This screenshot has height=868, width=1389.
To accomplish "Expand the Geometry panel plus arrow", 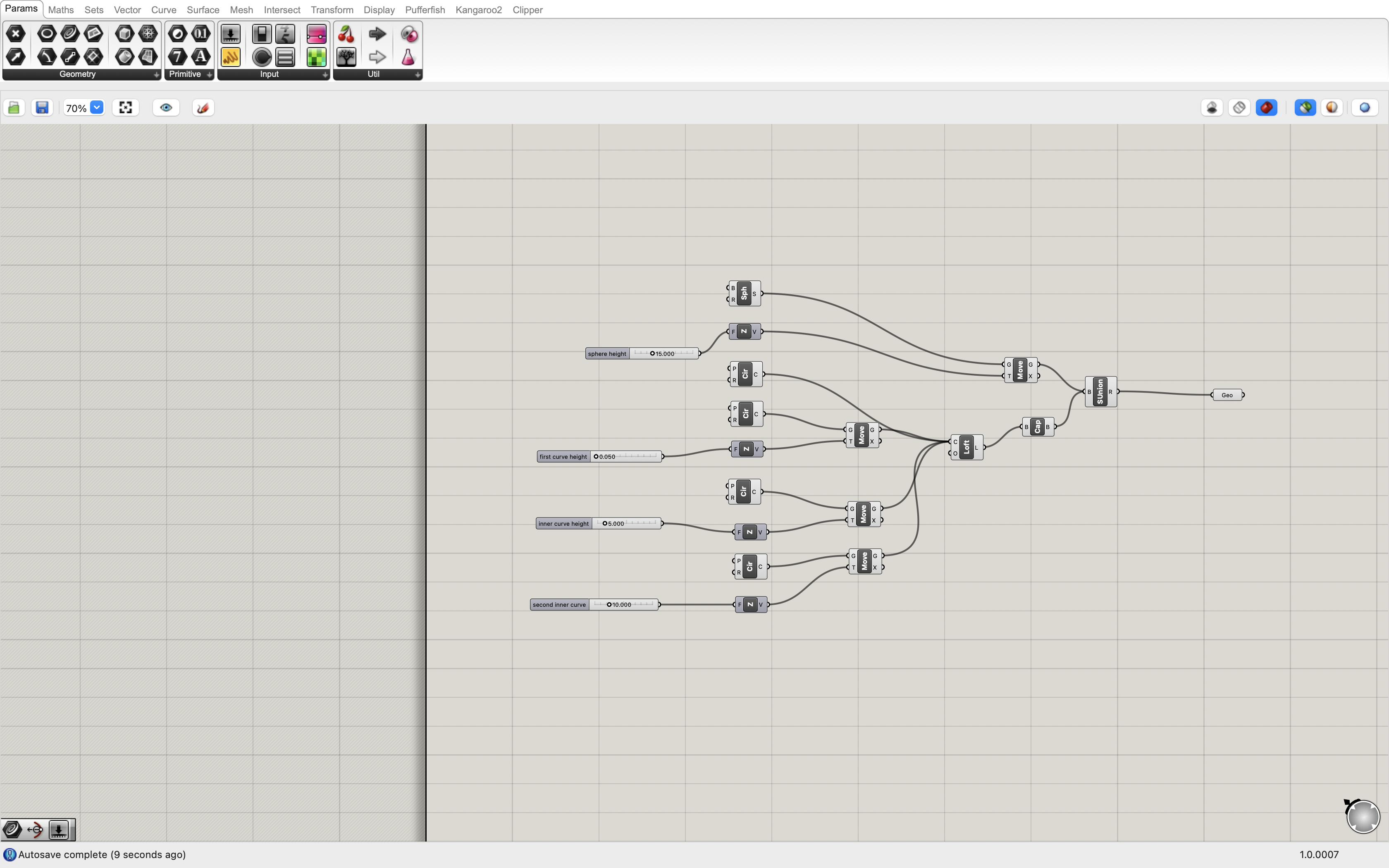I will coord(156,75).
